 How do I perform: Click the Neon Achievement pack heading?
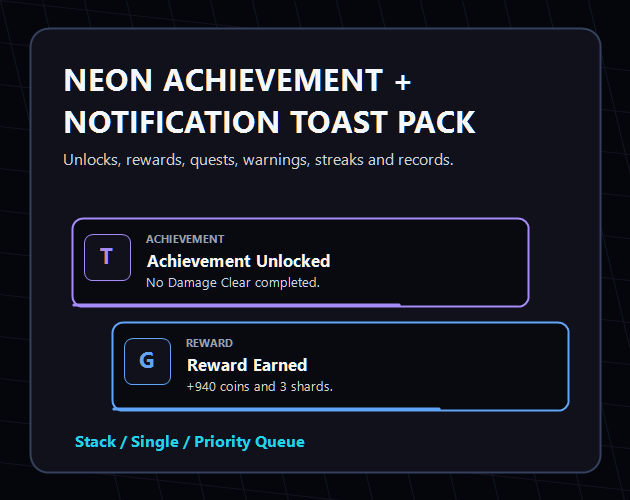pos(223,80)
